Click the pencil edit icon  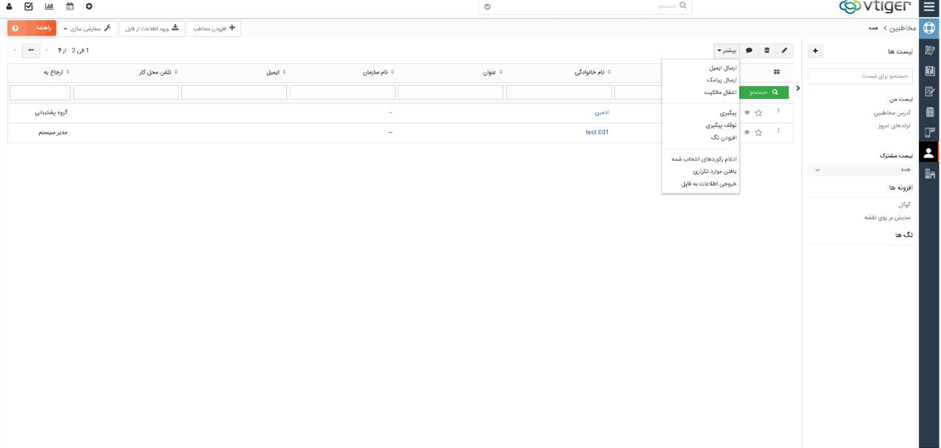(x=784, y=51)
